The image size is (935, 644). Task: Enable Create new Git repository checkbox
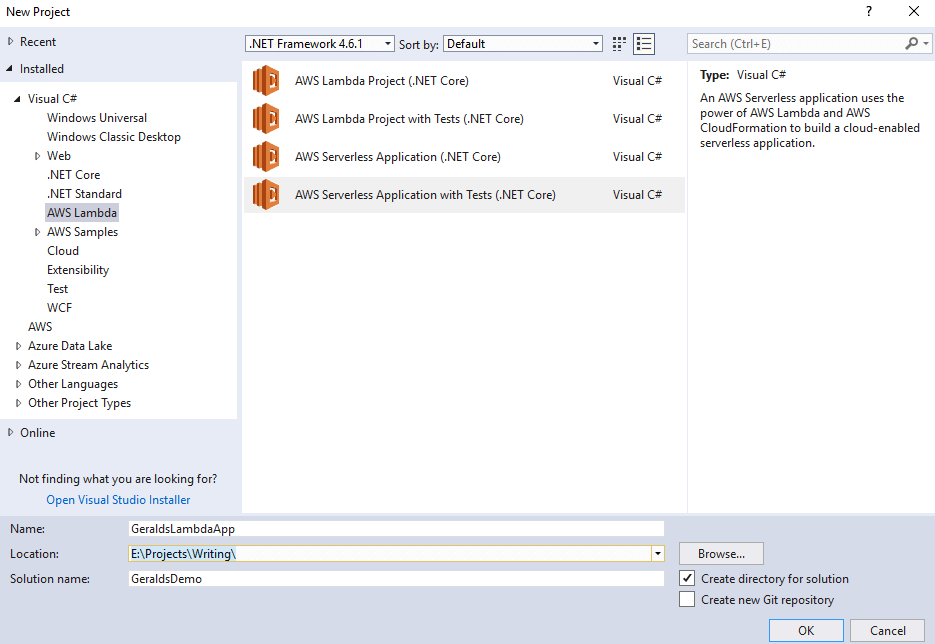tap(687, 599)
